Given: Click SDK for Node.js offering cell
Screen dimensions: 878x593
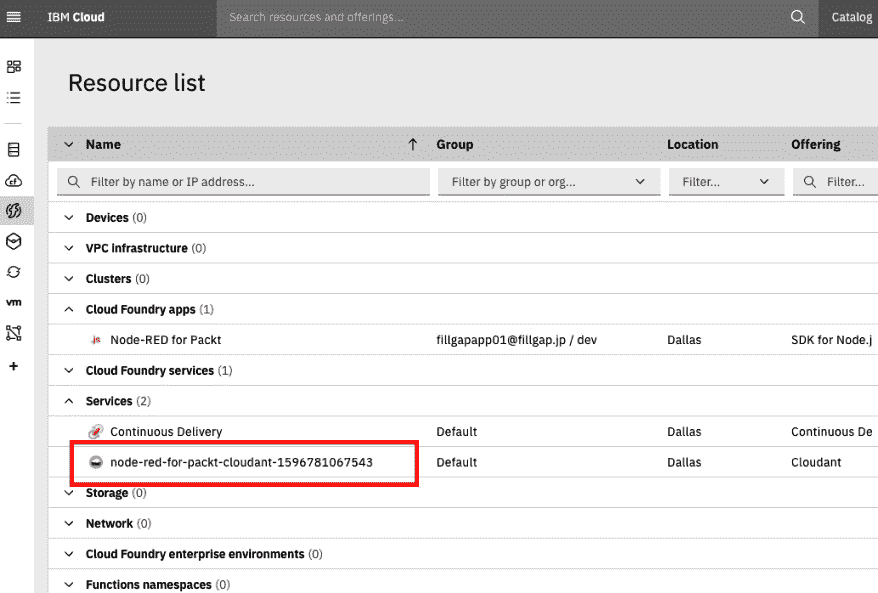Looking at the screenshot, I should (832, 340).
